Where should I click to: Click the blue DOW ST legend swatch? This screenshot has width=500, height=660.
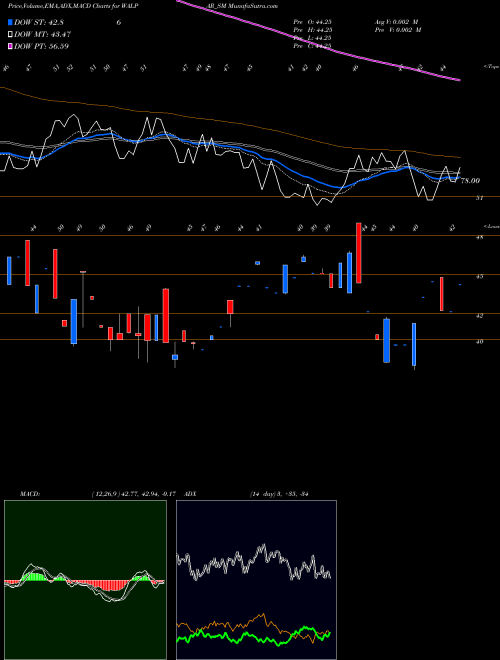coord(10,22)
